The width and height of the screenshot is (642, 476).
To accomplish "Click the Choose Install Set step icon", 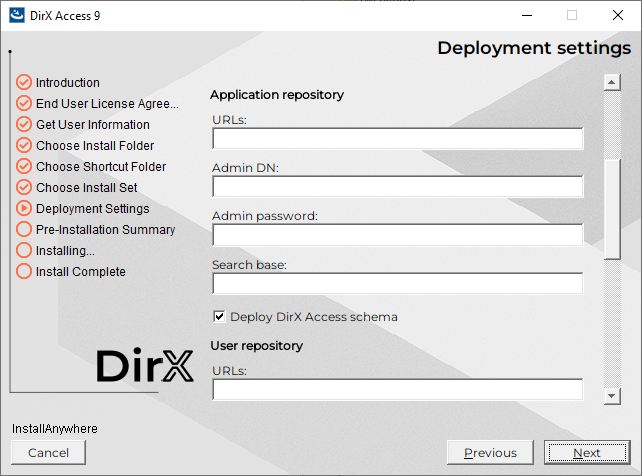I will pos(24,188).
